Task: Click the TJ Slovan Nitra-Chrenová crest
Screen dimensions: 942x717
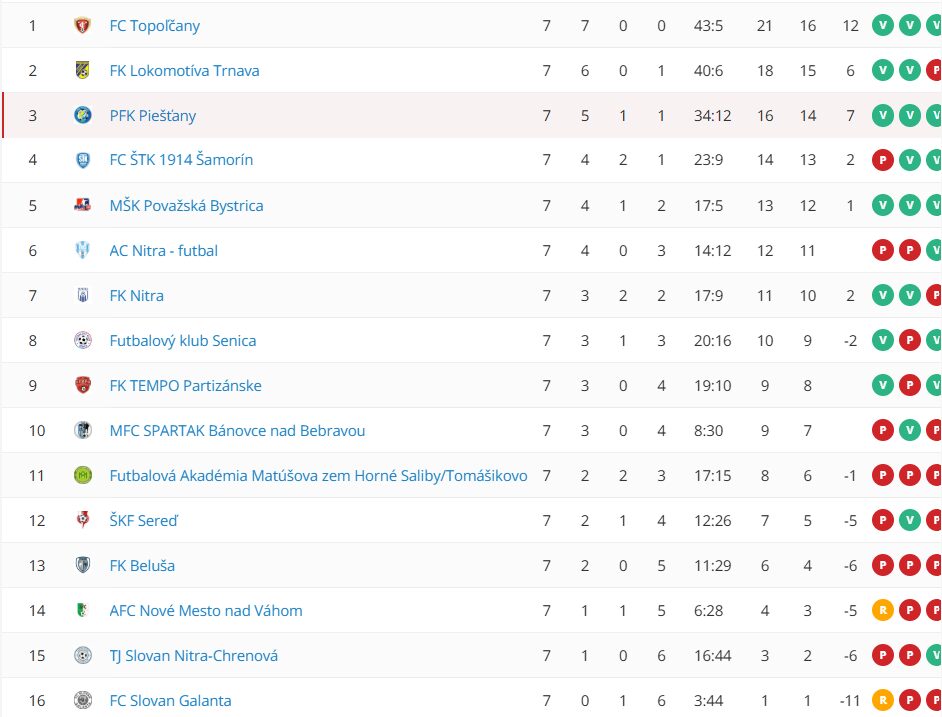Action: (82, 655)
